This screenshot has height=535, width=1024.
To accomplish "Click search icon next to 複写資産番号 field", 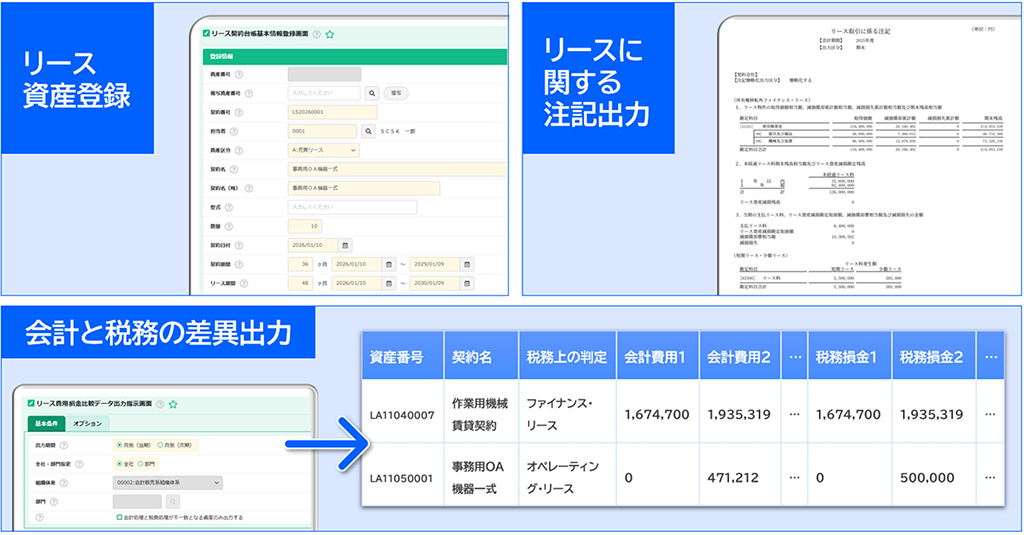I will pos(371,92).
